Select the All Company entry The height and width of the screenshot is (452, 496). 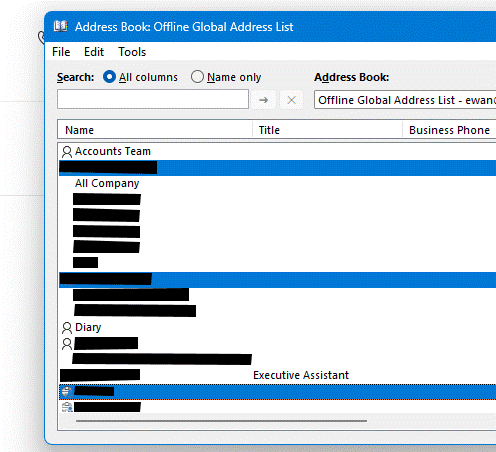tap(107, 183)
